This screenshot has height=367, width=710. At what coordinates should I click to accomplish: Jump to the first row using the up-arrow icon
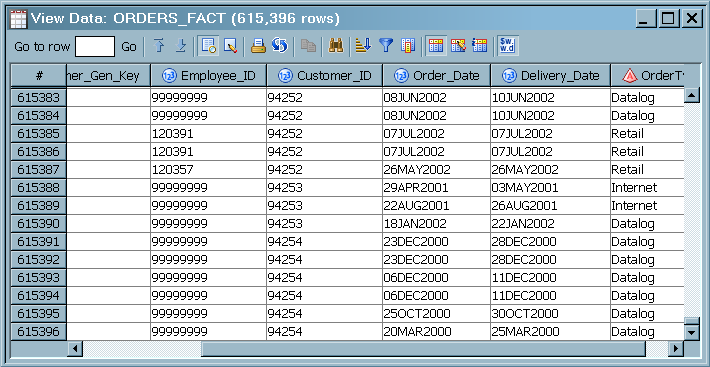click(x=158, y=46)
